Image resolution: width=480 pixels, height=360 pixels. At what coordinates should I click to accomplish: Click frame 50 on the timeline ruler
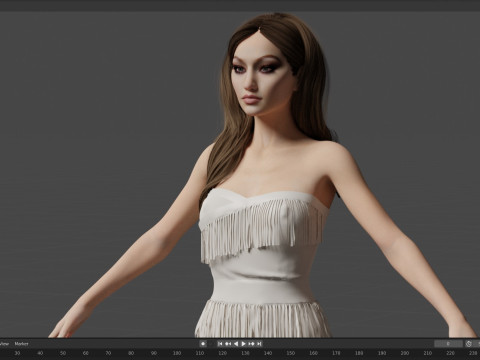click(63, 353)
